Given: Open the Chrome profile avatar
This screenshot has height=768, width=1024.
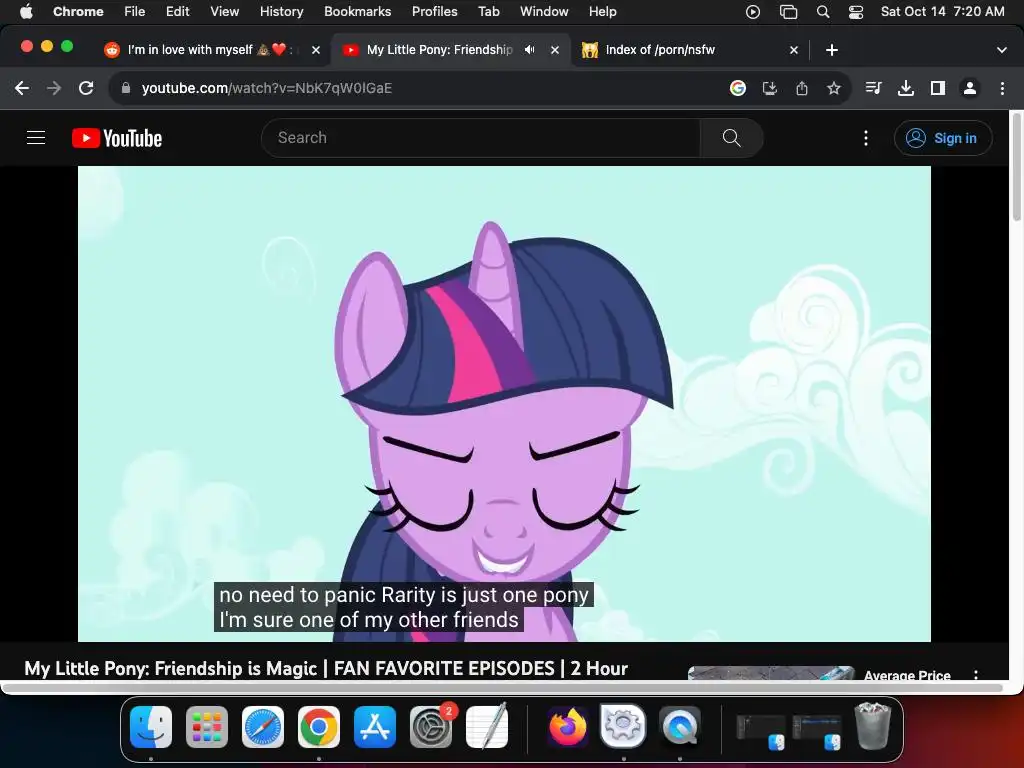Looking at the screenshot, I should click(970, 88).
